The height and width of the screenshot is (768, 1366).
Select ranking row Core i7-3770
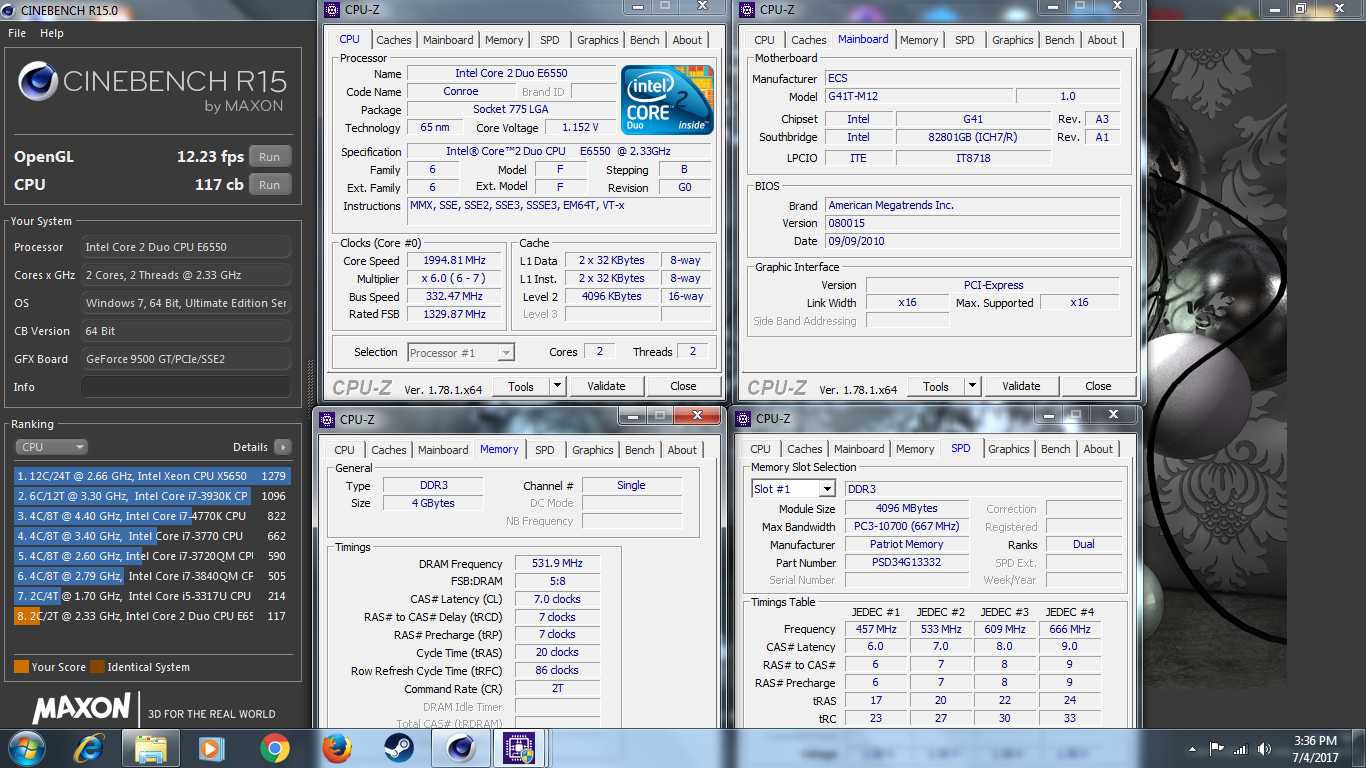click(x=152, y=536)
